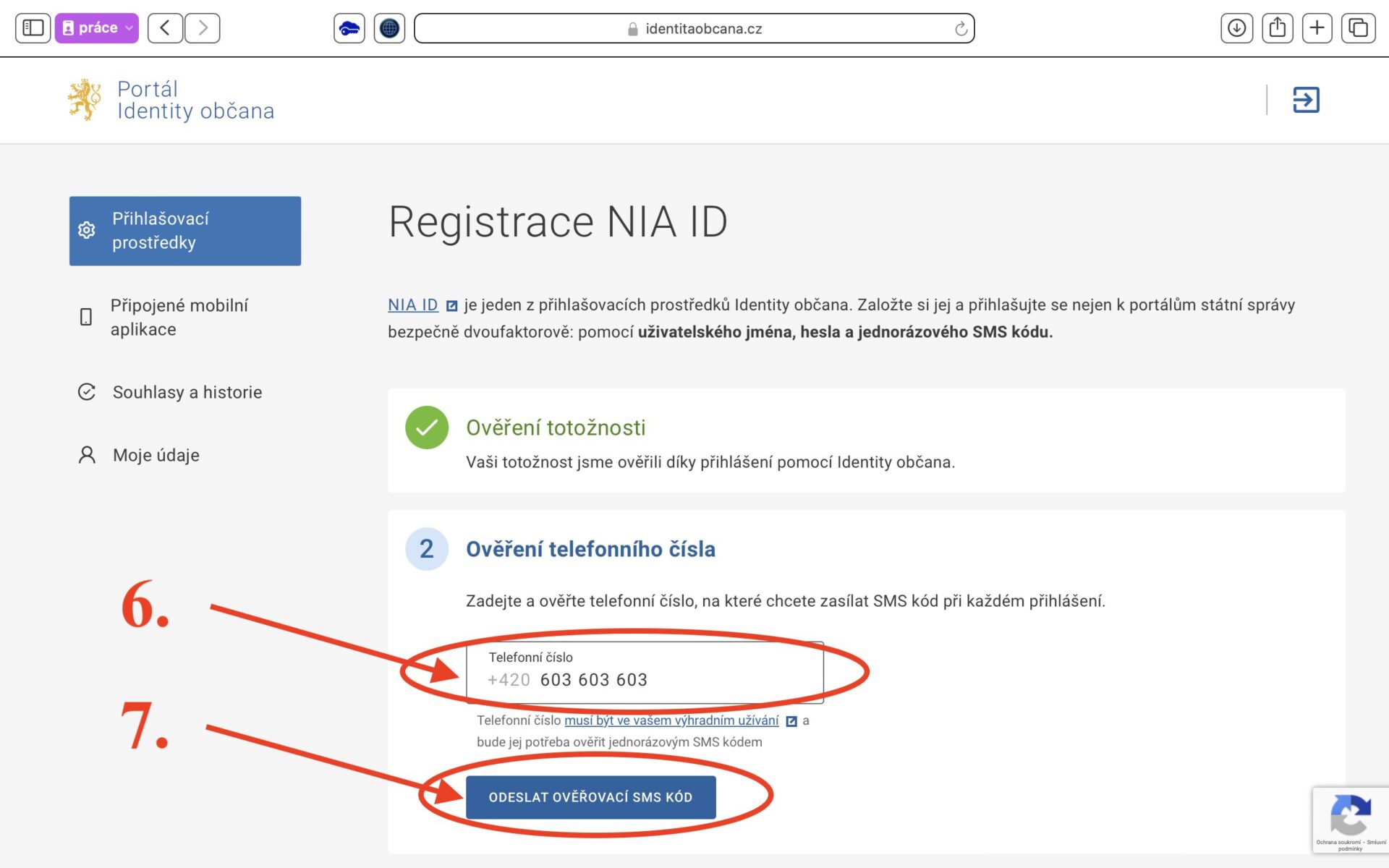
Task: Open the globe extension icon
Action: tap(389, 28)
